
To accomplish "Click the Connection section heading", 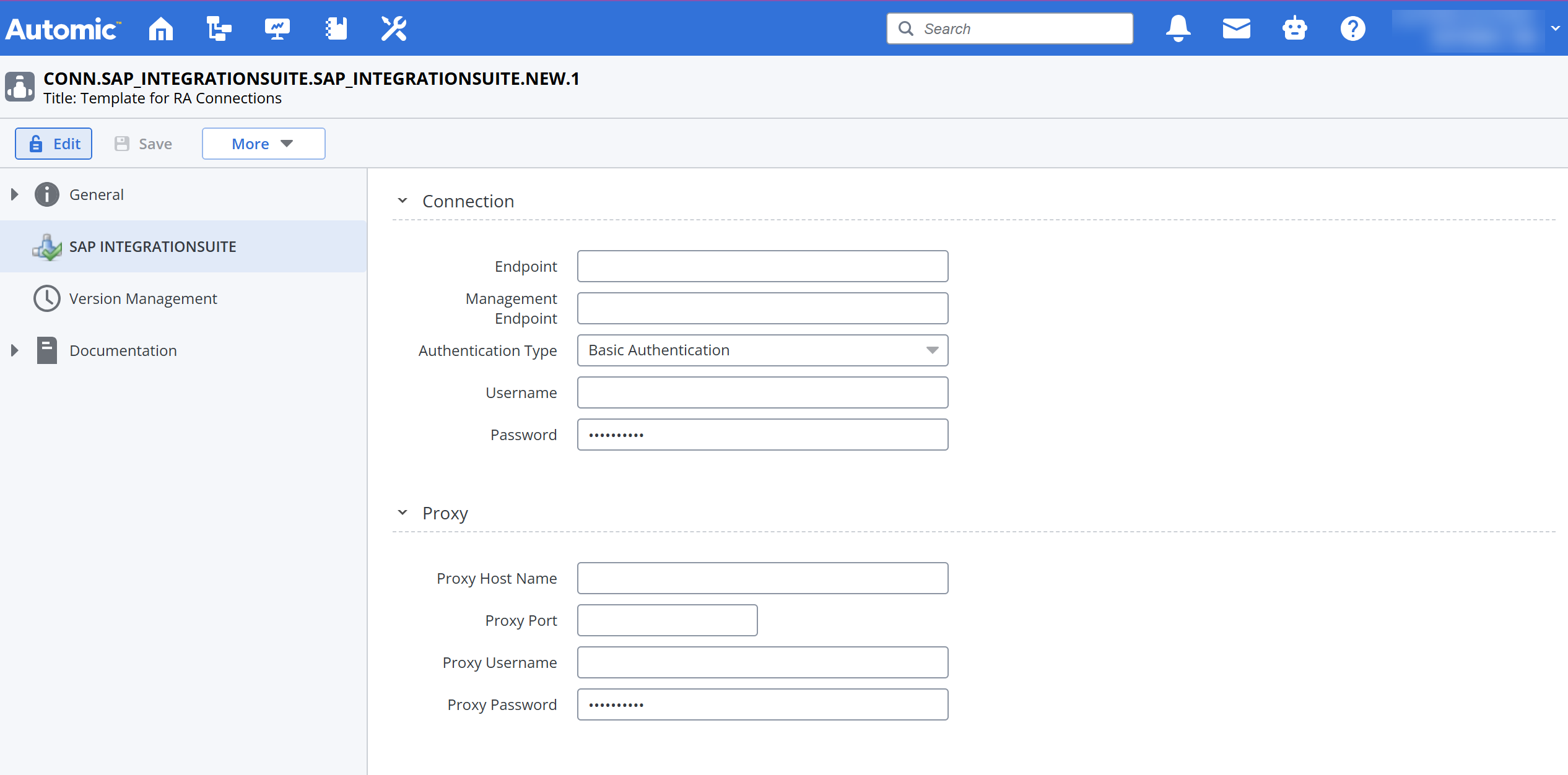I will (468, 201).
